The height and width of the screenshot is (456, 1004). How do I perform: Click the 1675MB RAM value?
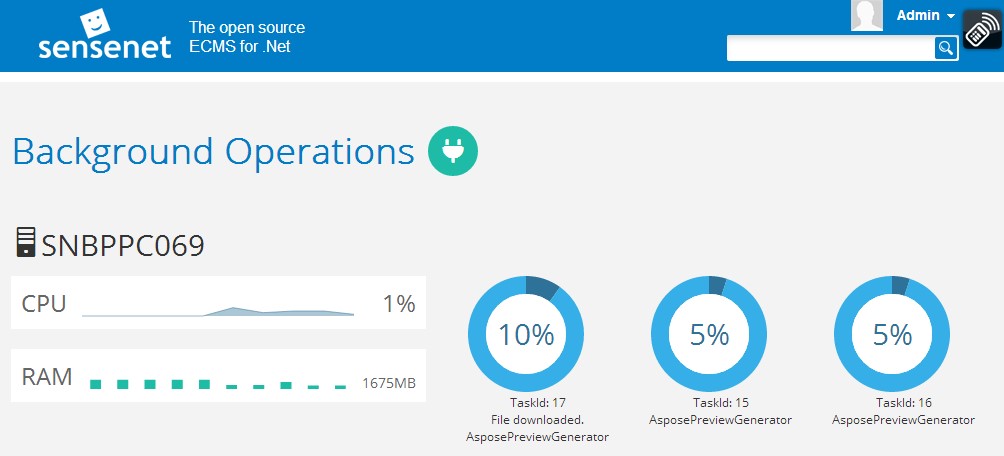click(x=389, y=383)
